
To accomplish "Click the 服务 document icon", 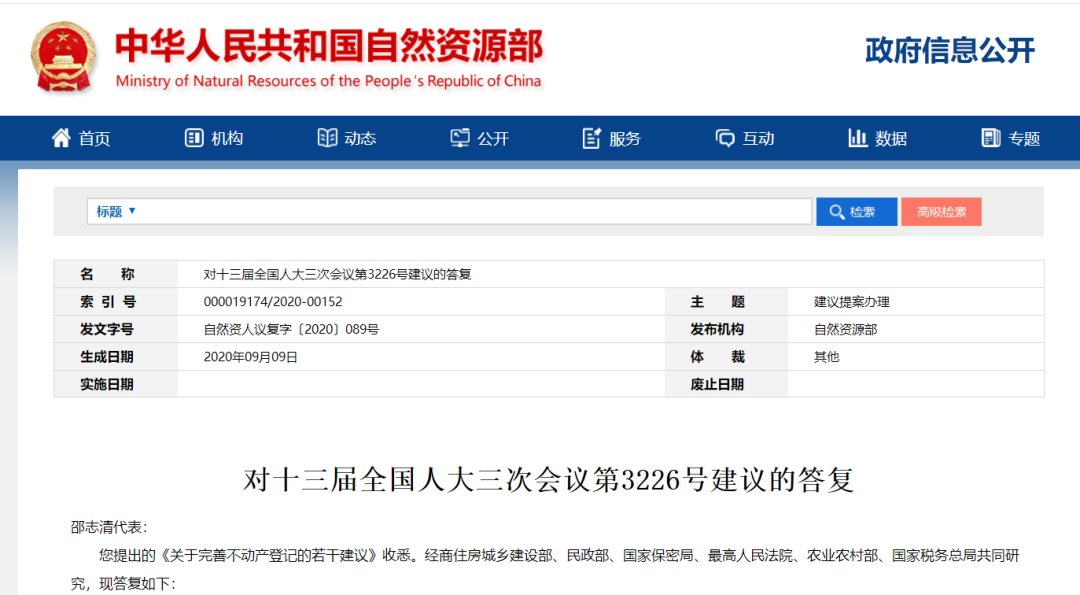I will [592, 138].
